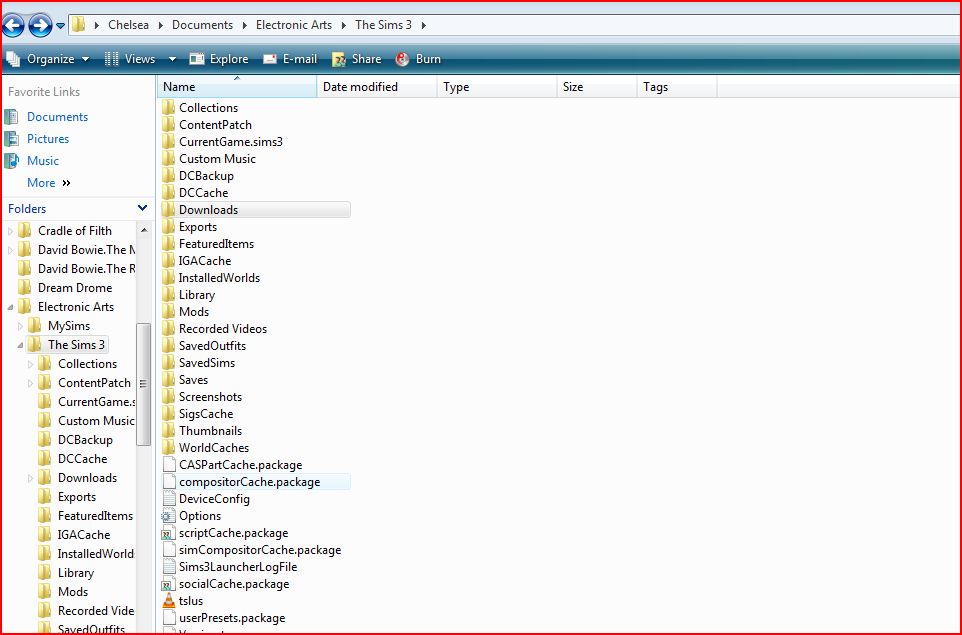Select the InstalledWorlds folder name in file list
962x635 pixels.
pos(220,278)
